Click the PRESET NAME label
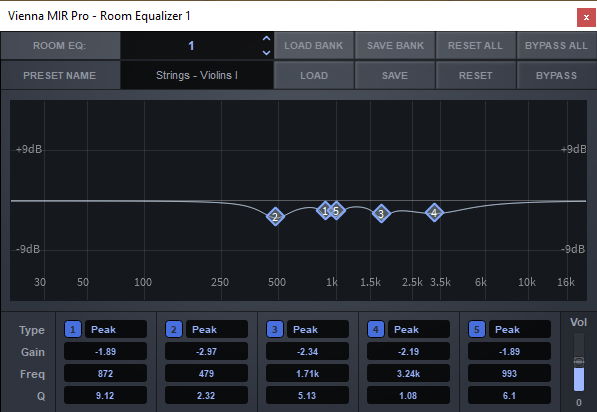This screenshot has width=597, height=412. coord(60,75)
